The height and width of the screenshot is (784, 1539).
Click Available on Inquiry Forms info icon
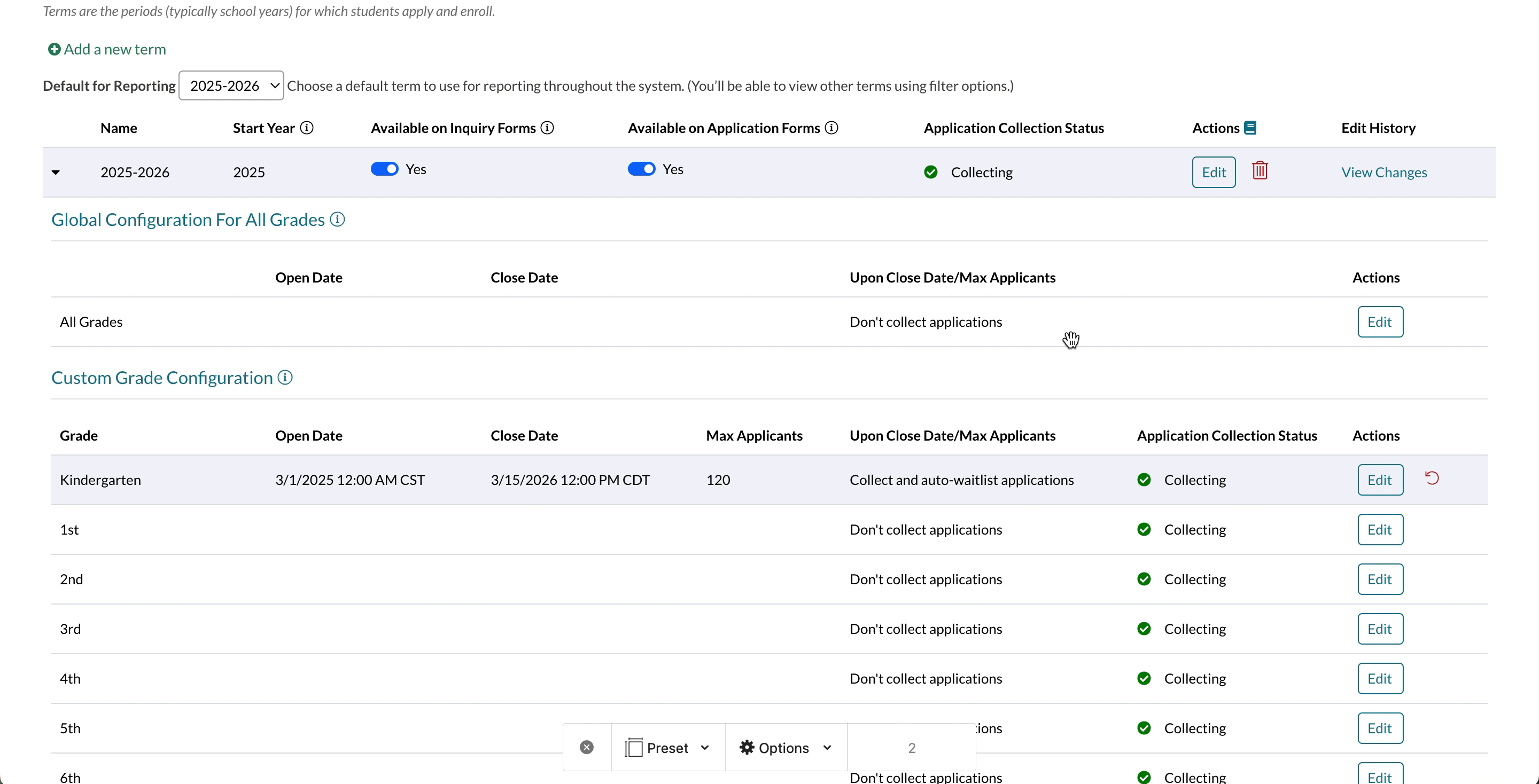(x=547, y=128)
